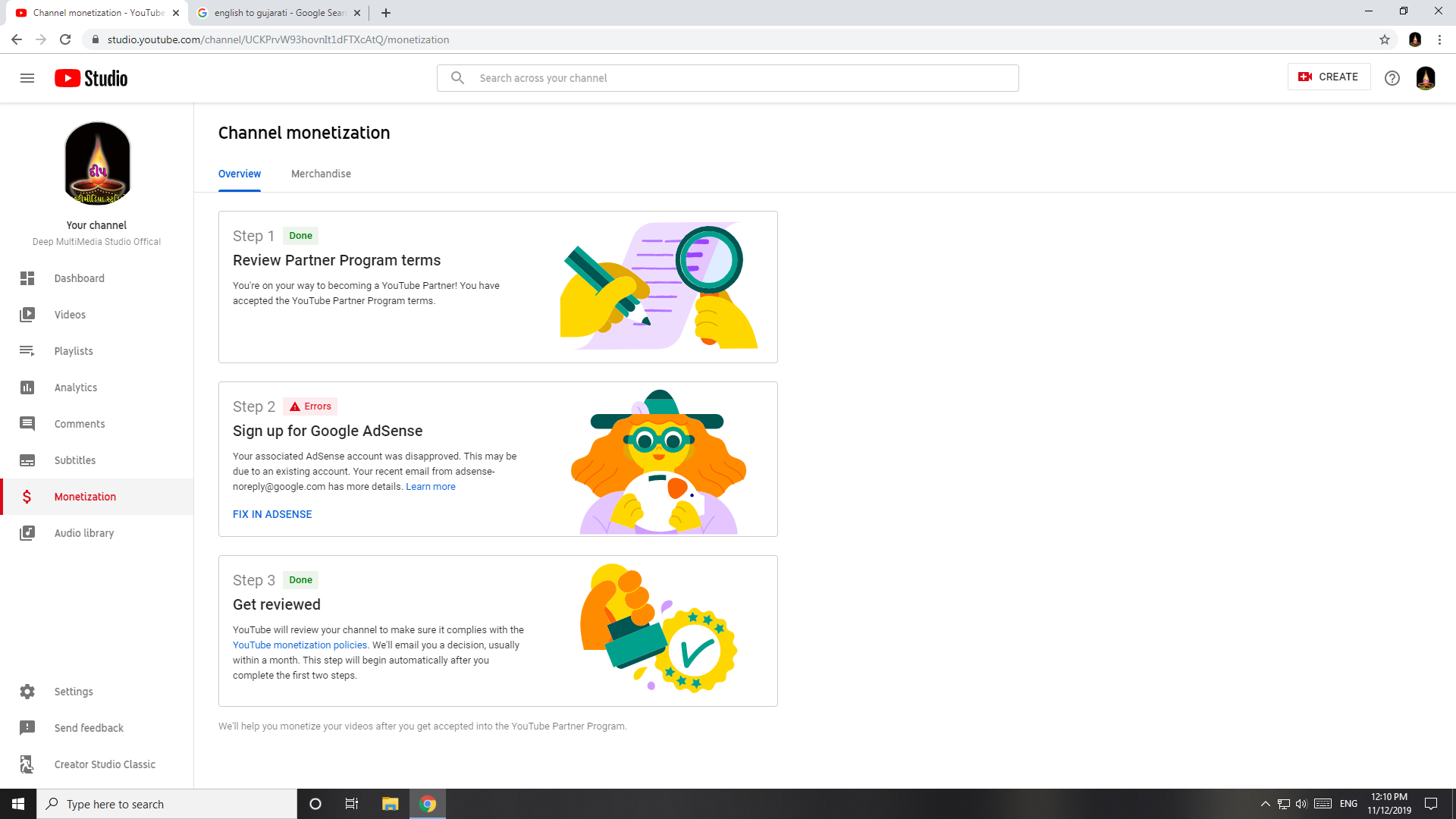Go back with the browser back arrow
This screenshot has width=1456, height=819.
pos(17,39)
